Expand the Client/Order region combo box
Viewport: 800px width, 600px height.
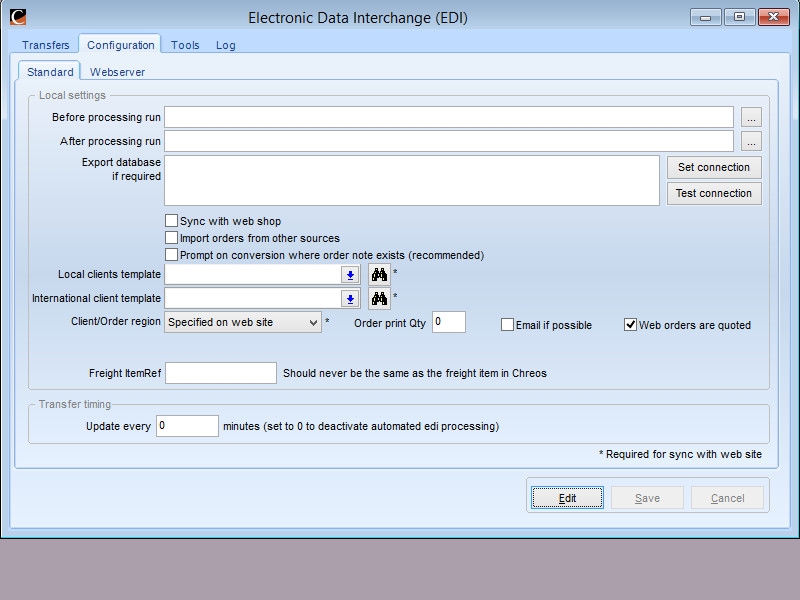tap(243, 322)
